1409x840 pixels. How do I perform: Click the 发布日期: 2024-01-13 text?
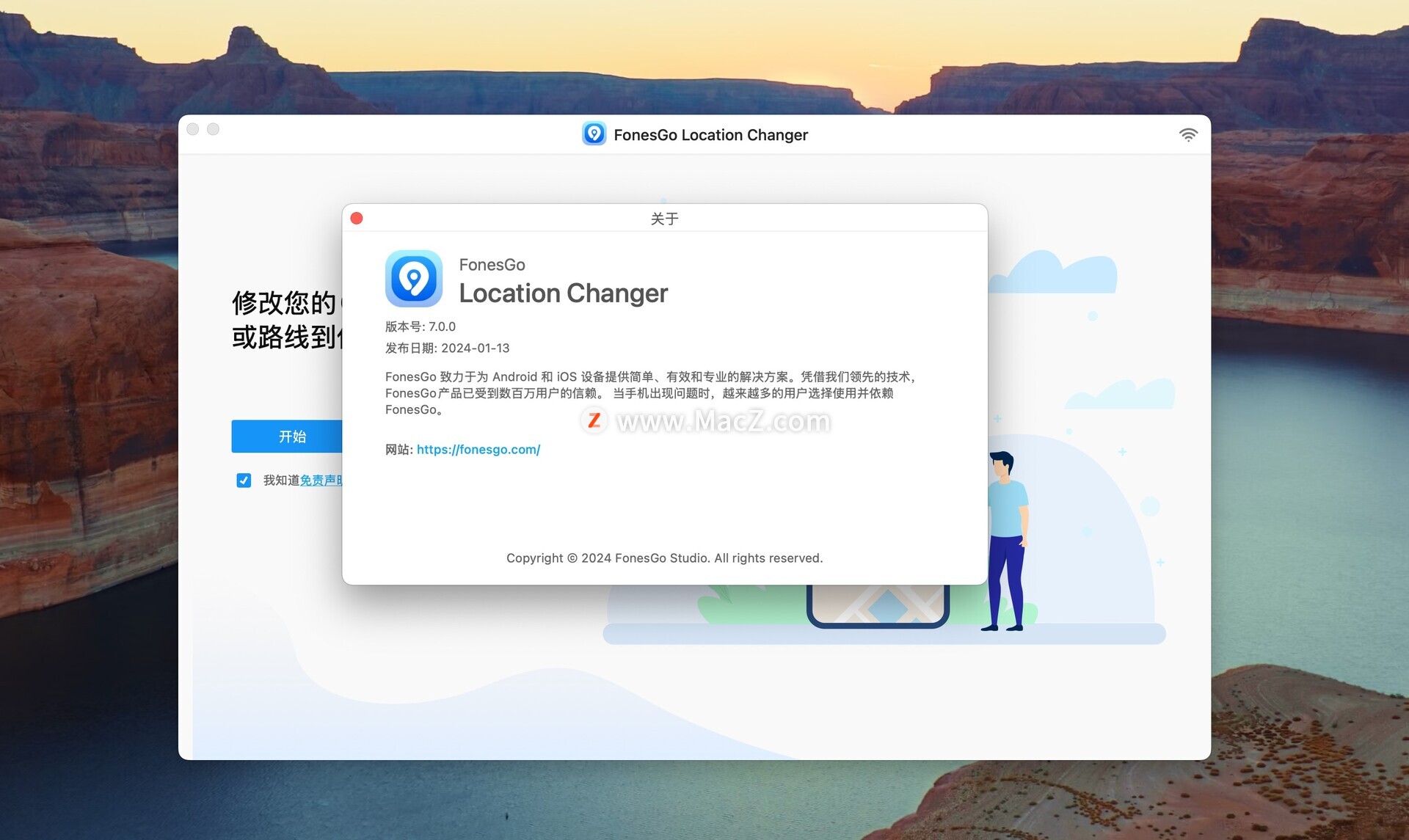(x=448, y=348)
